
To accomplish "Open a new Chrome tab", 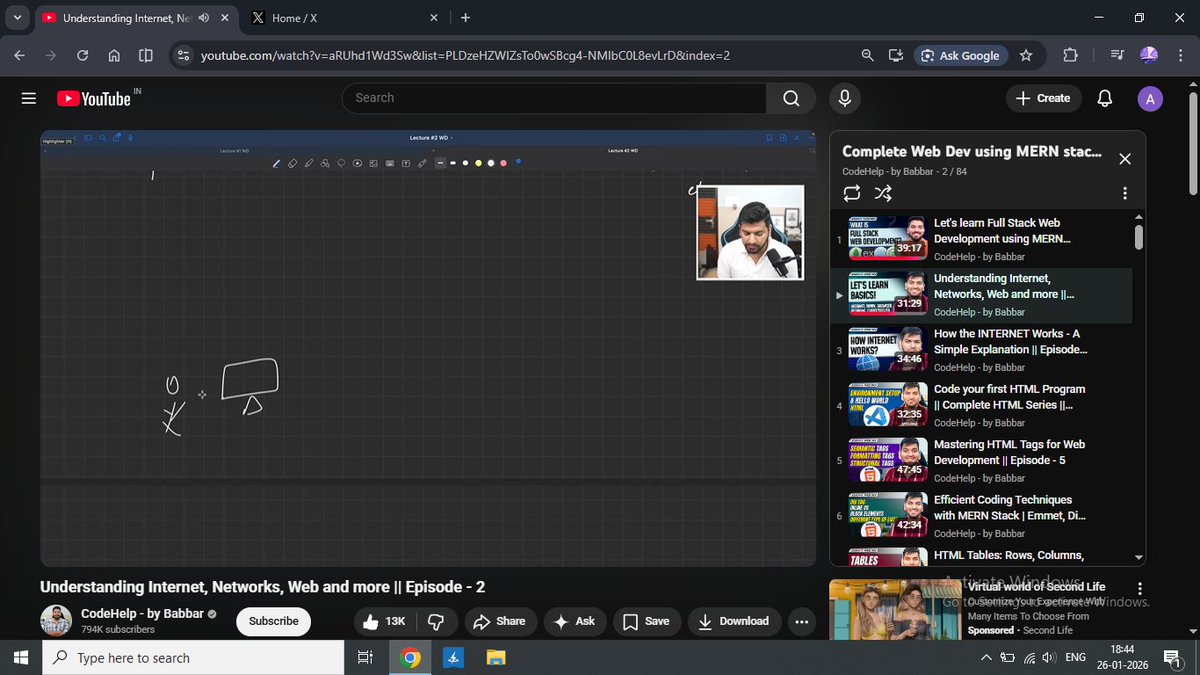I will [x=465, y=18].
